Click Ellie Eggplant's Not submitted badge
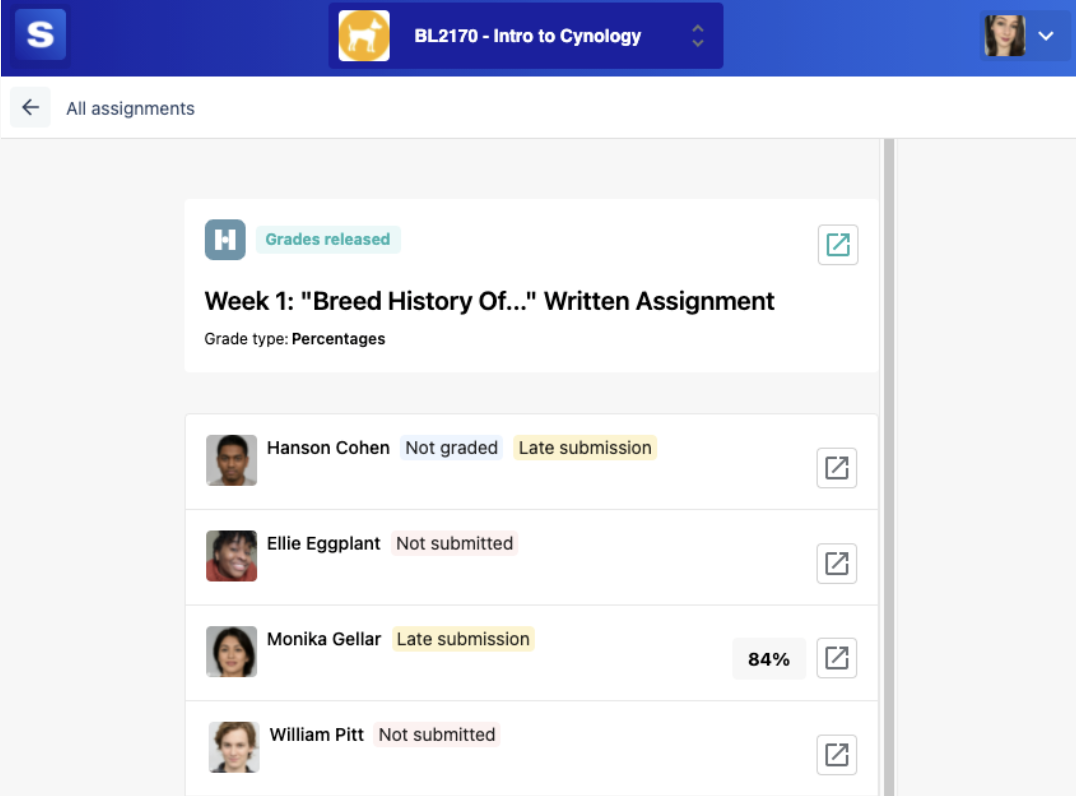Screen dimensions: 1076x796 [454, 543]
